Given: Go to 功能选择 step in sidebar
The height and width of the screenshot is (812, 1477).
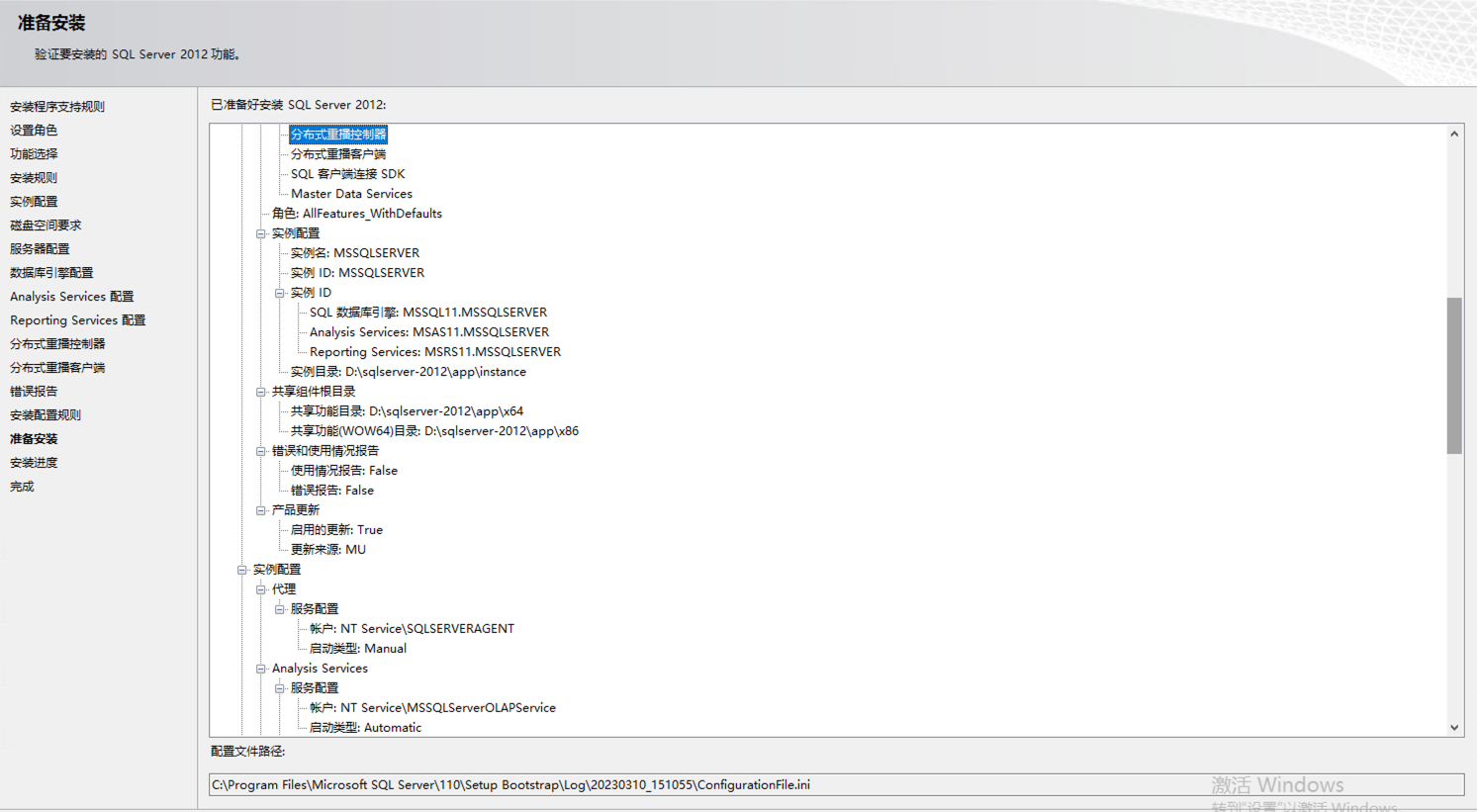Looking at the screenshot, I should click(x=34, y=154).
